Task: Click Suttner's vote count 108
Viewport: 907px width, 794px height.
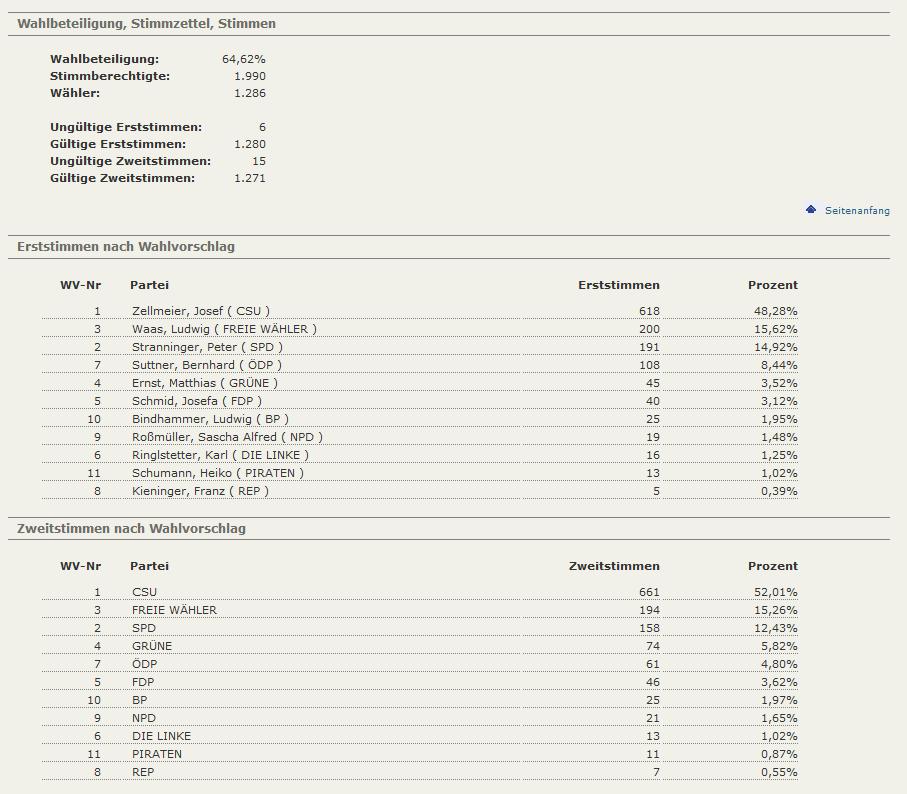Action: point(649,365)
